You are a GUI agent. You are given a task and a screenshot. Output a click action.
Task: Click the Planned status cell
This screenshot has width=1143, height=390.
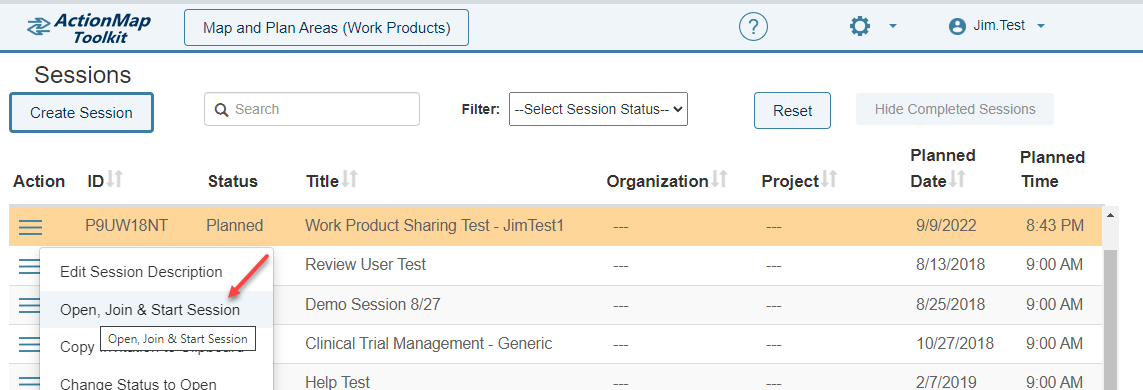(235, 226)
